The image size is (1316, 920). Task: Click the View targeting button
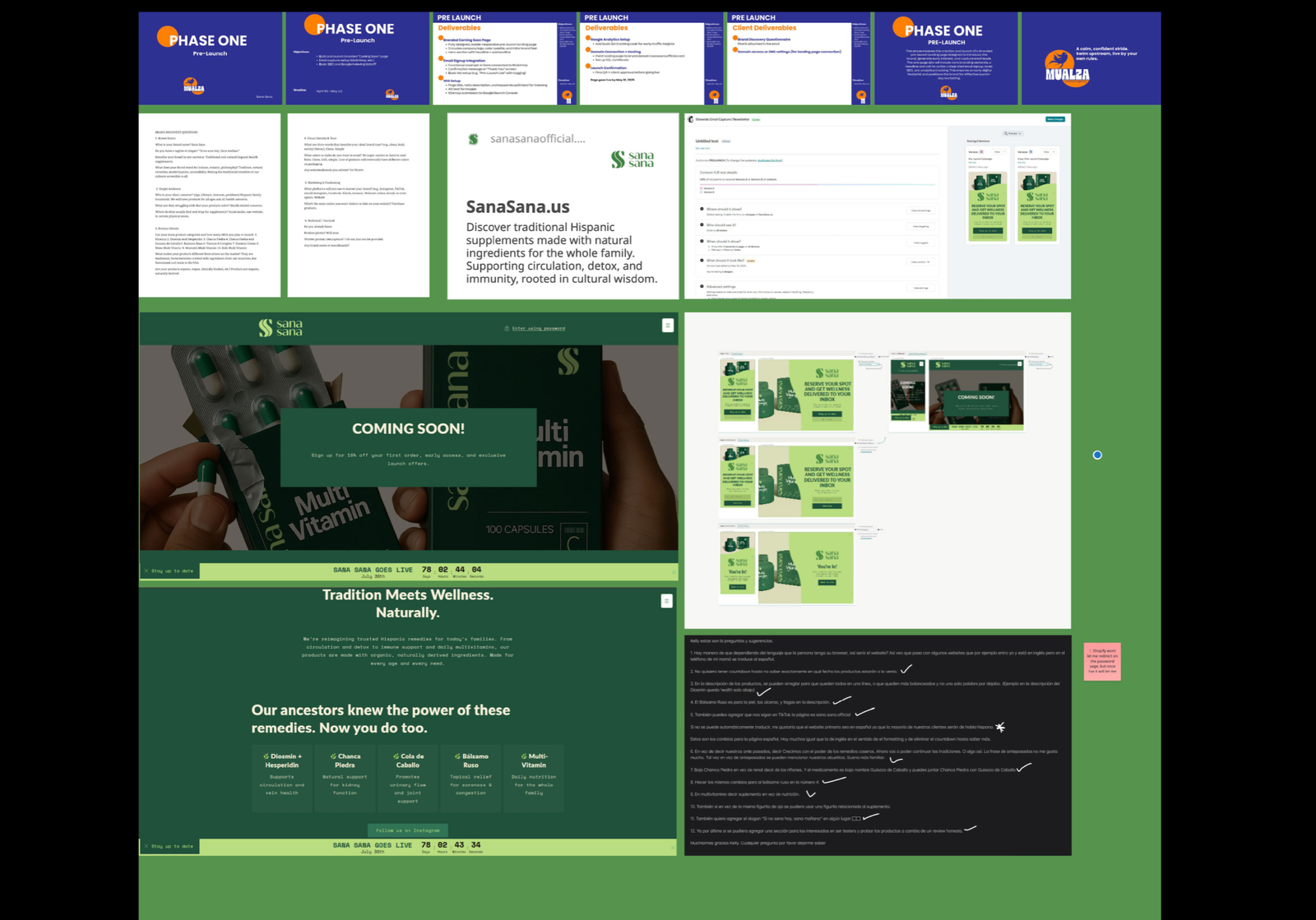[920, 226]
